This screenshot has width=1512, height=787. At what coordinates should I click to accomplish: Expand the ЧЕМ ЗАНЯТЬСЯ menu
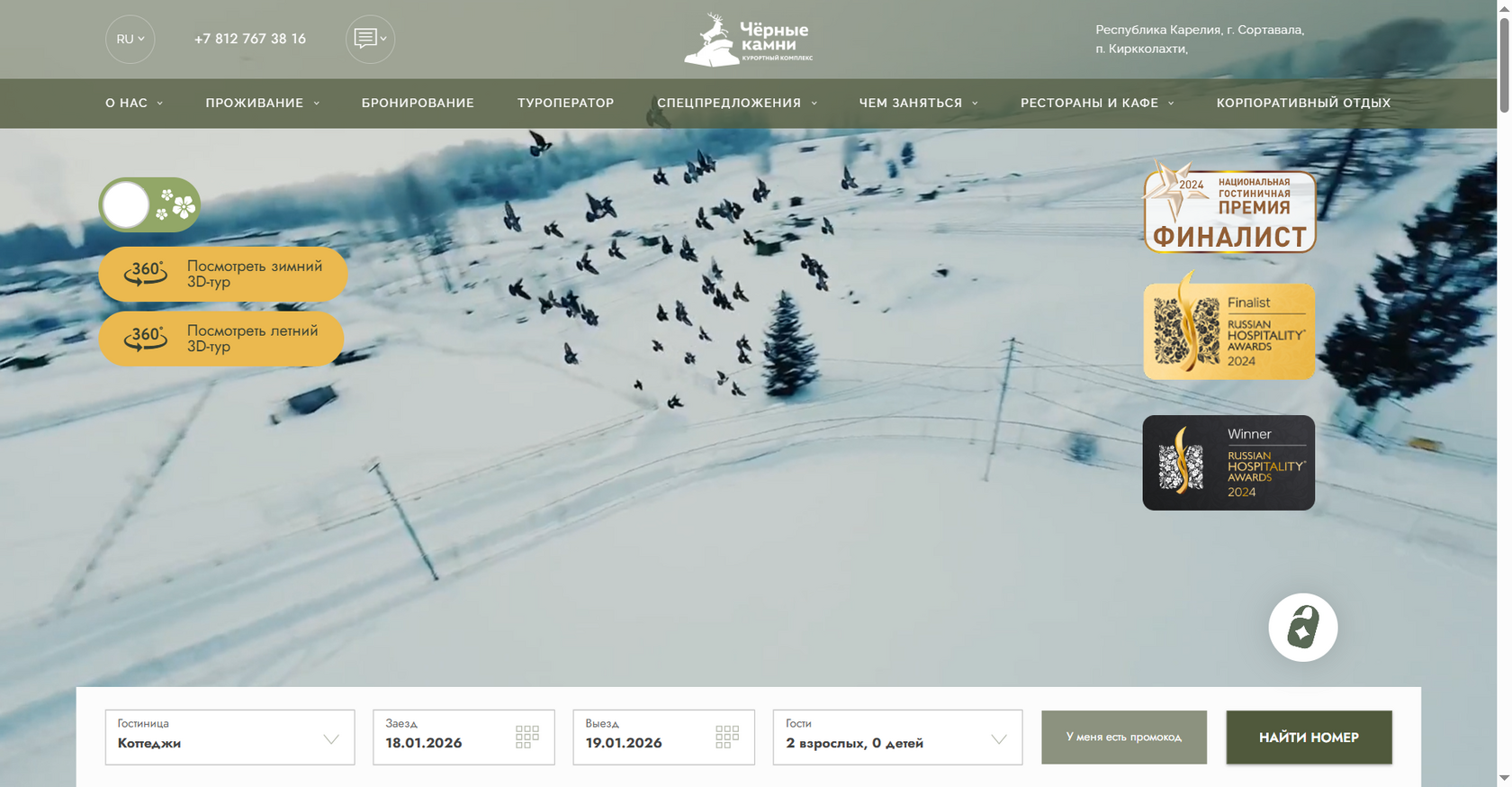click(918, 103)
